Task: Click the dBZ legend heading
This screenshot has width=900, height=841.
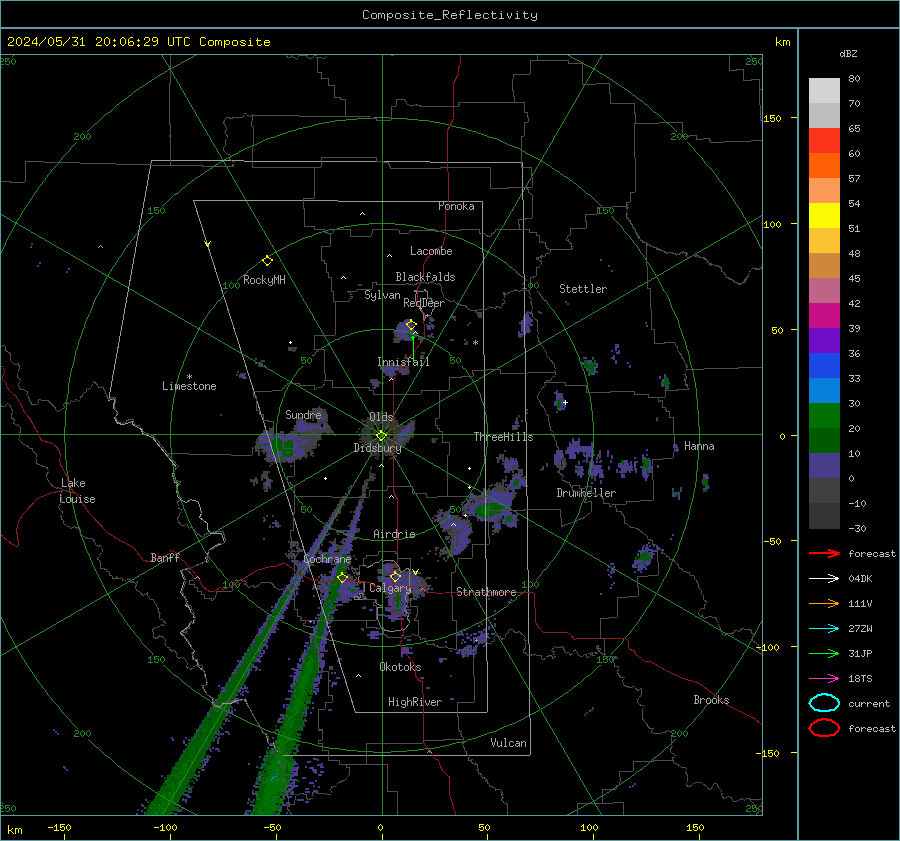Action: coord(848,53)
